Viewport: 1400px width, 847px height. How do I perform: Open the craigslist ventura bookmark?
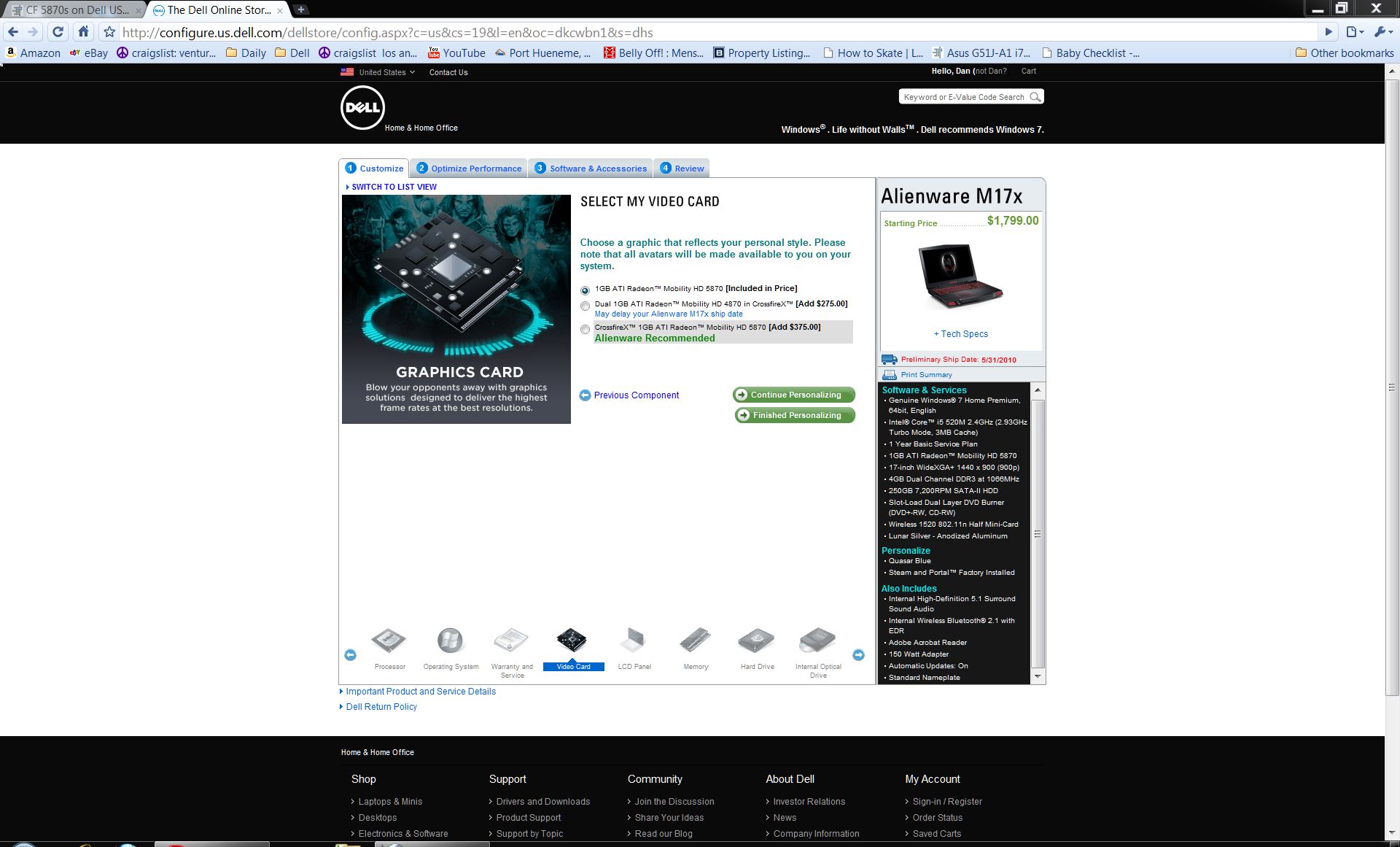166,53
